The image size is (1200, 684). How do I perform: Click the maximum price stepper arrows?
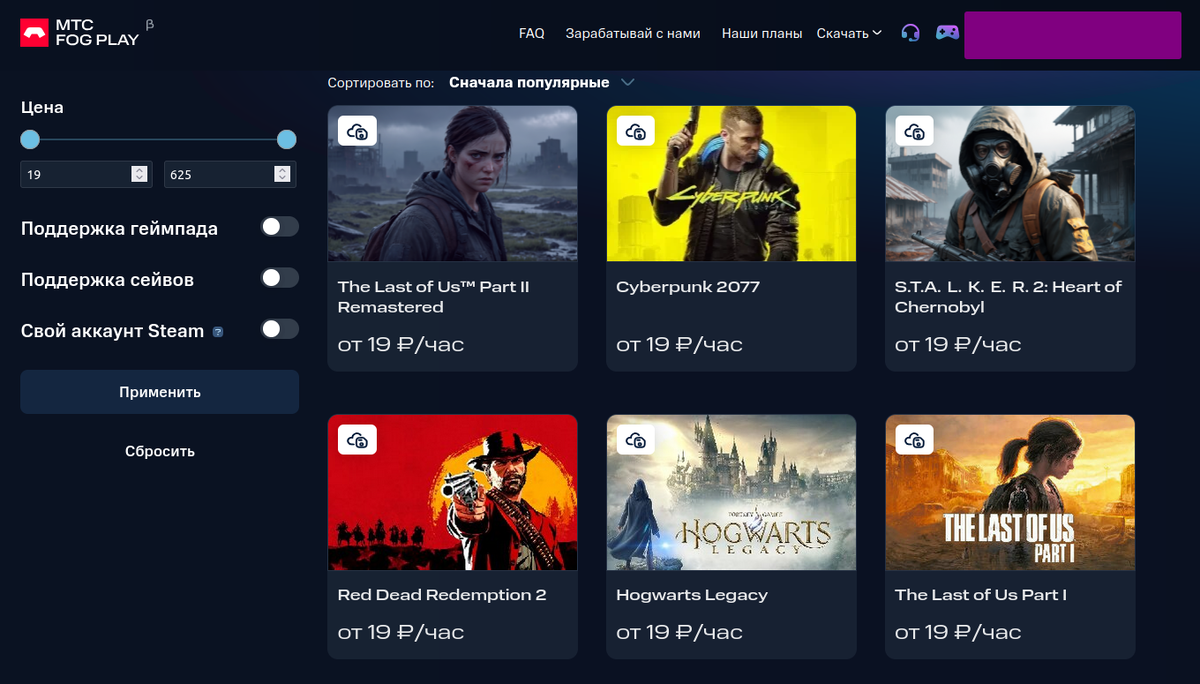[283, 174]
